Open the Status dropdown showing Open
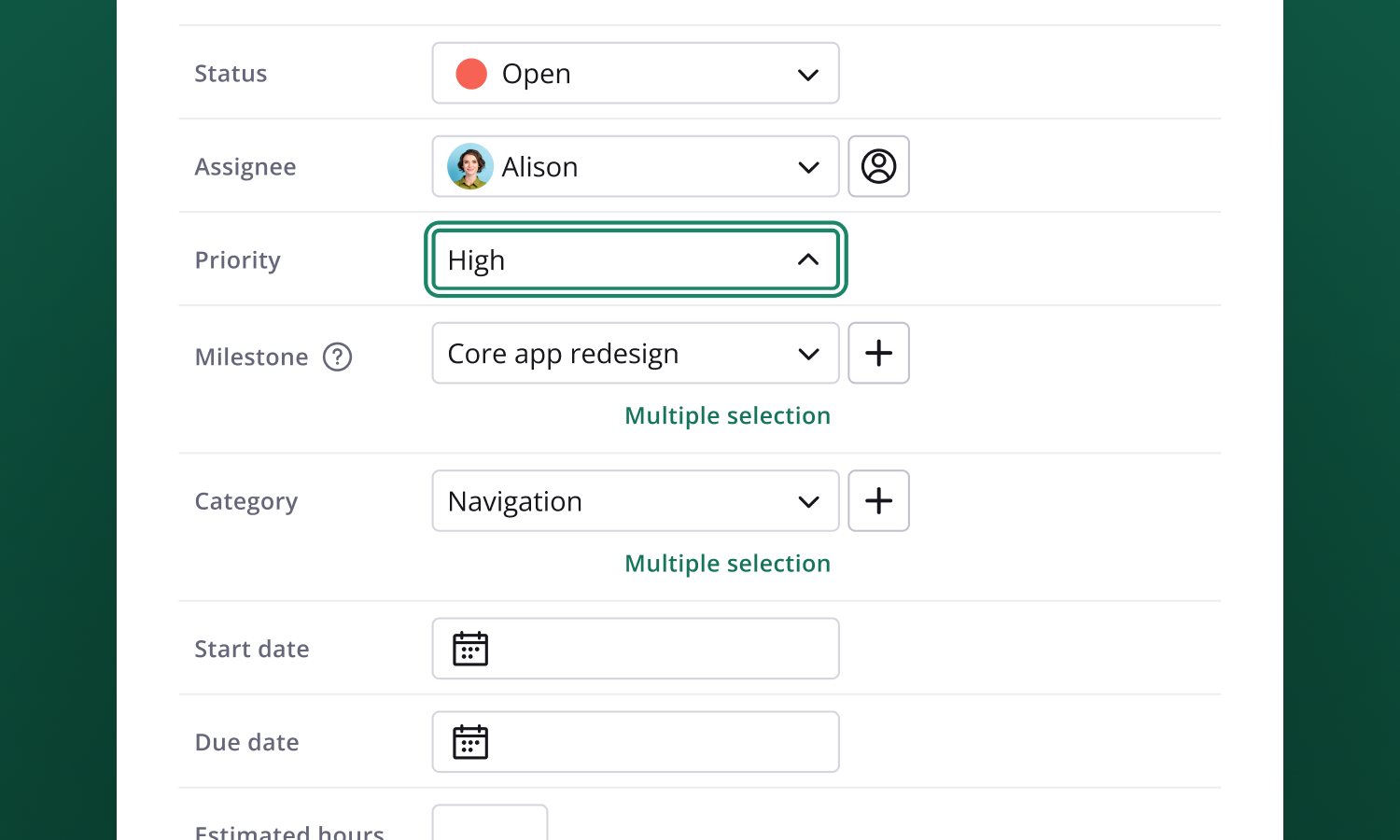This screenshot has width=1400, height=840. [636, 73]
